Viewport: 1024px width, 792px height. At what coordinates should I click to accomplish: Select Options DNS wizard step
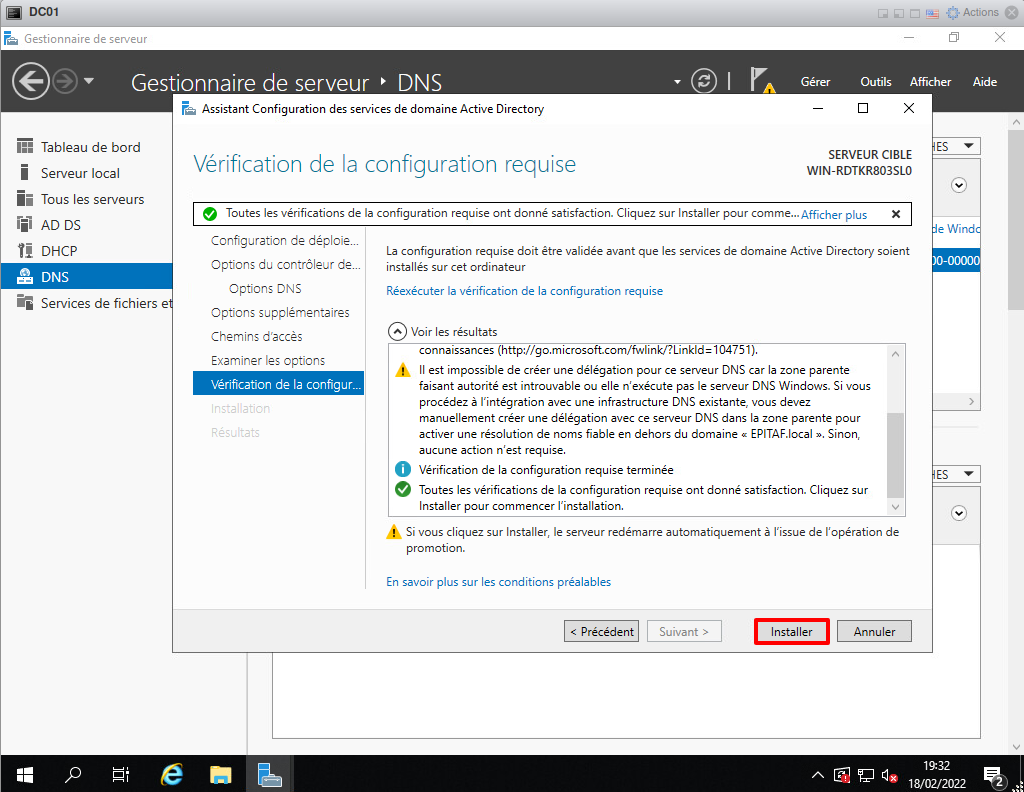click(x=265, y=288)
